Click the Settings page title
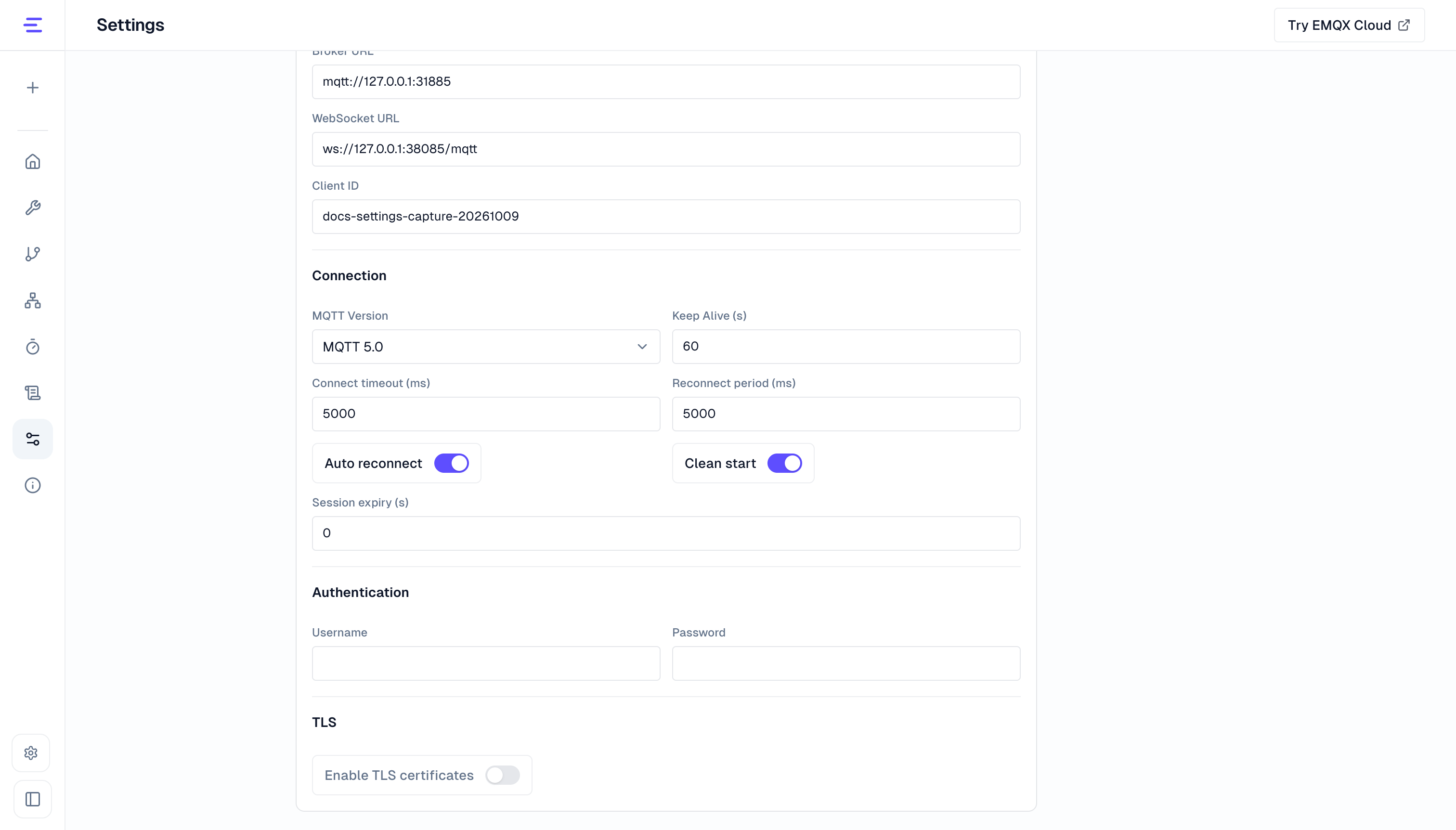Screen dimensions: 1456x830 130,25
